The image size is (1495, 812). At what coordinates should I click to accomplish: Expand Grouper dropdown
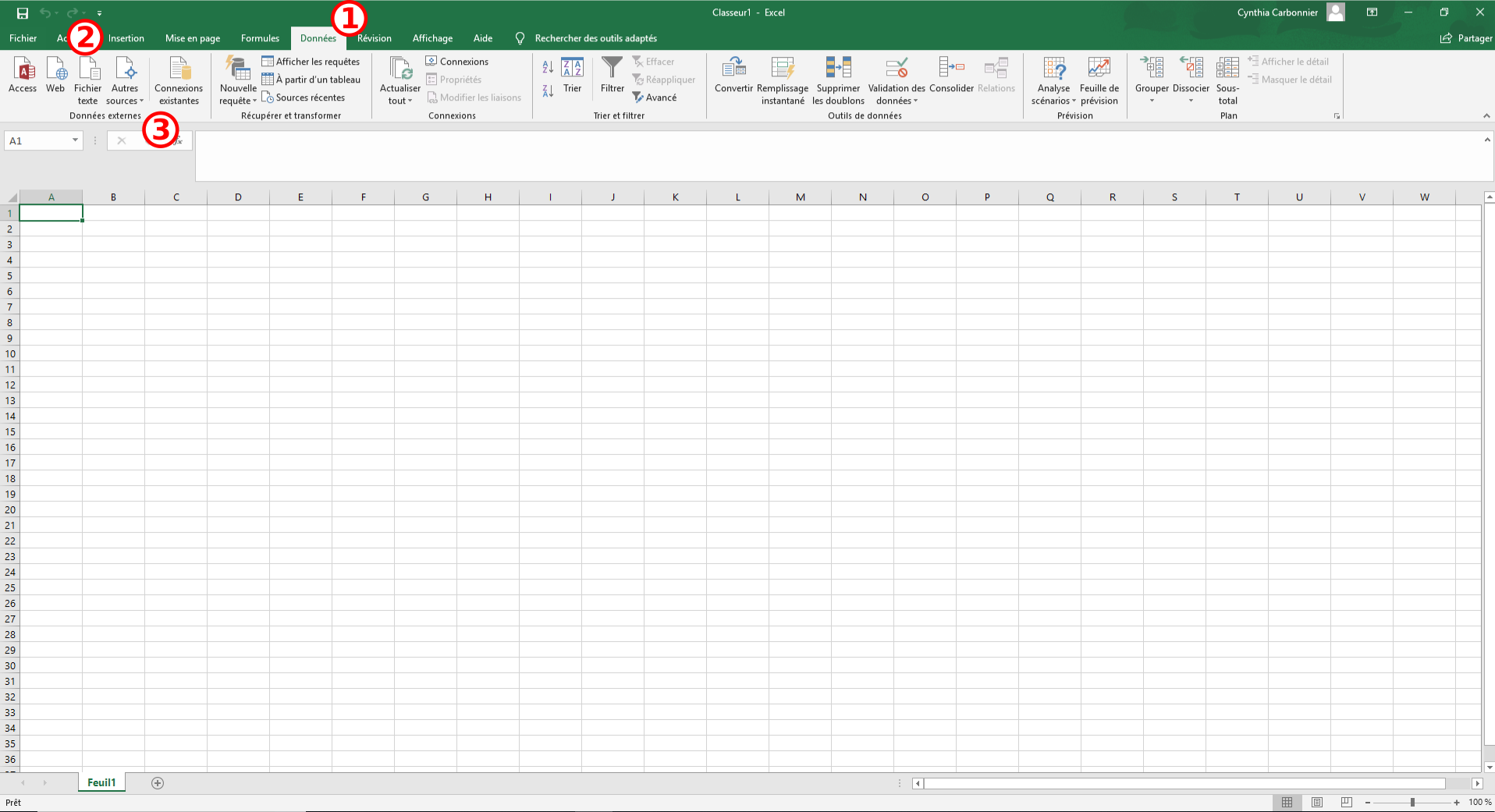pos(1152,101)
